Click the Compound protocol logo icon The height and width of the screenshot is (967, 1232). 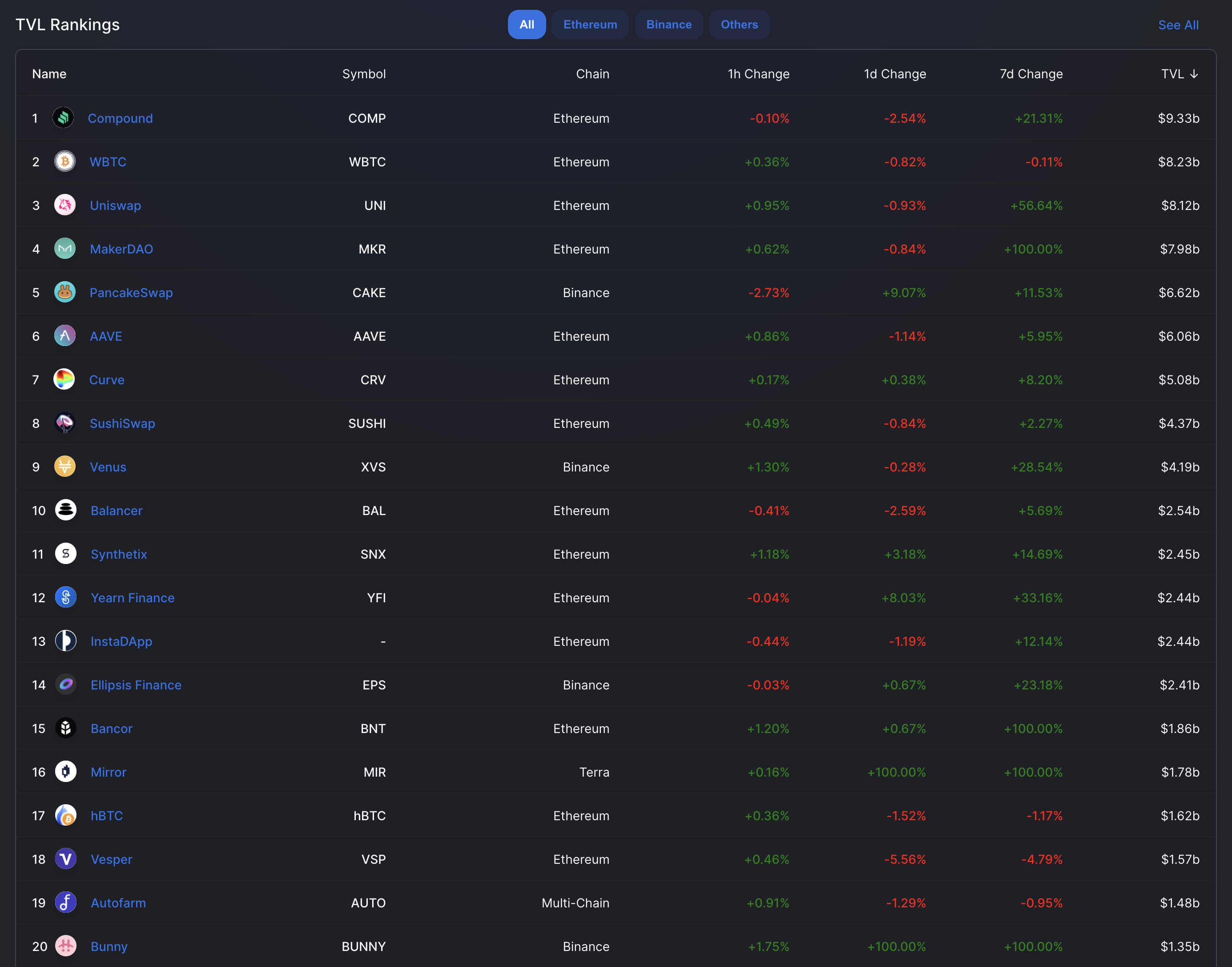[64, 118]
